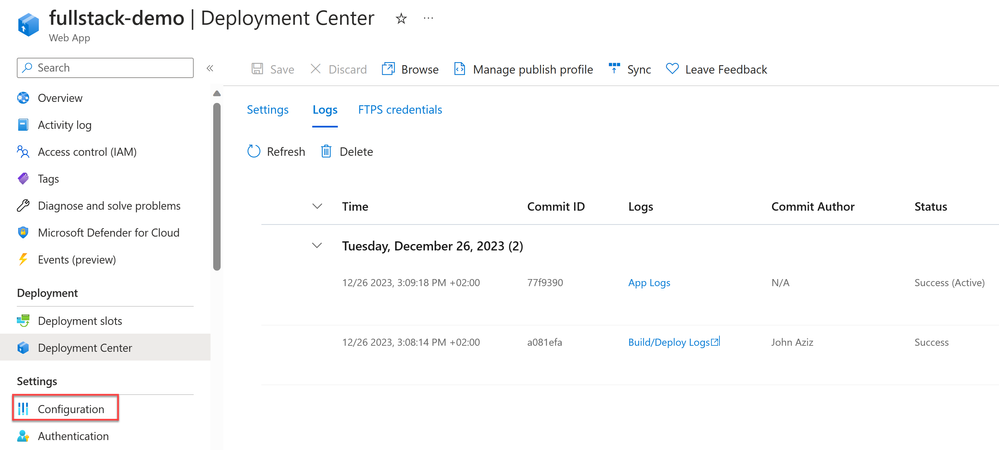
Task: Click the Refresh circular arrow icon
Action: (x=254, y=152)
